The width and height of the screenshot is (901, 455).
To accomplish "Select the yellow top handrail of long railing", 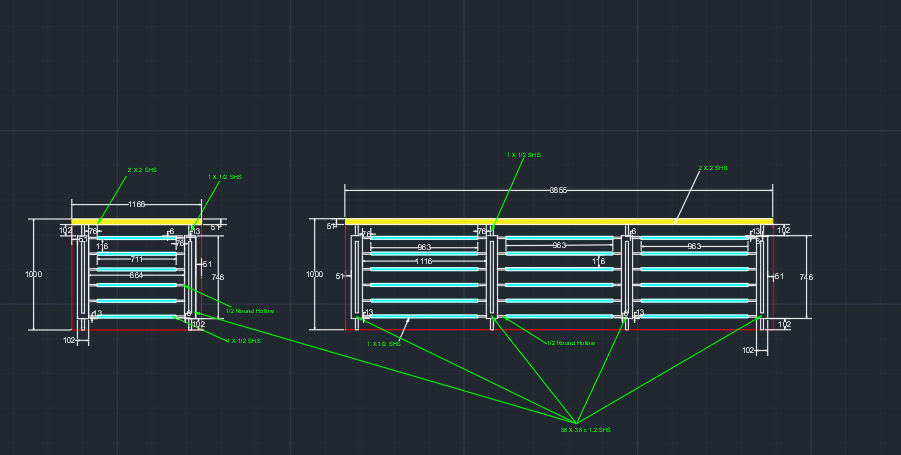I will [559, 221].
